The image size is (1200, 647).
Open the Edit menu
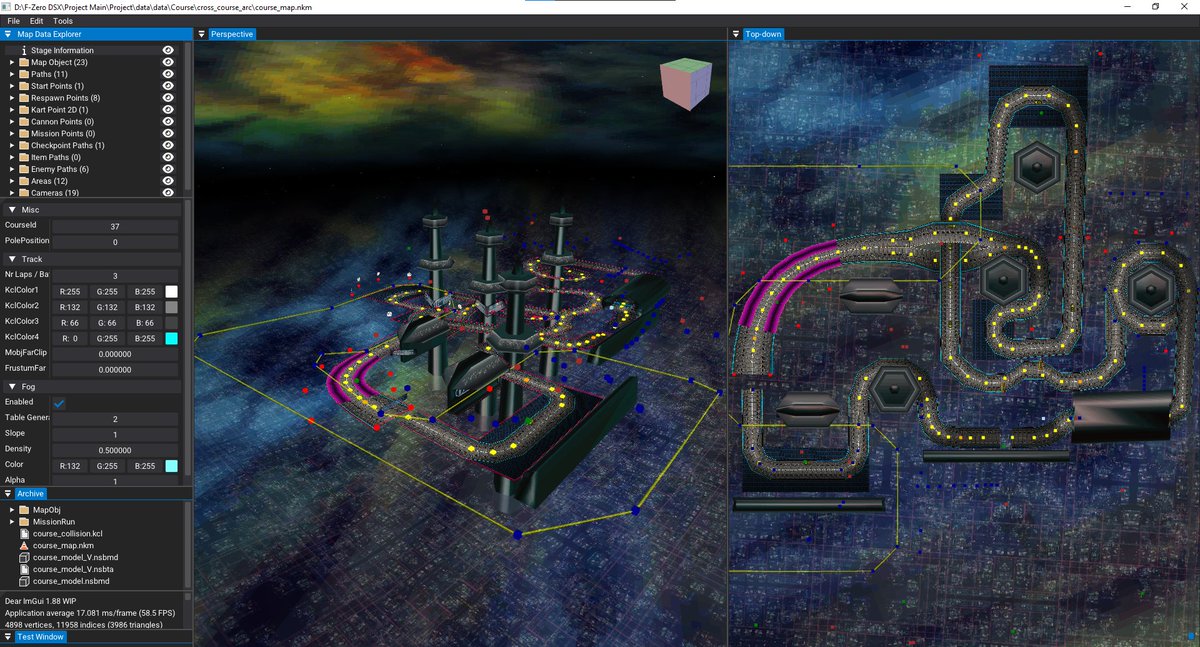pyautogui.click(x=37, y=21)
